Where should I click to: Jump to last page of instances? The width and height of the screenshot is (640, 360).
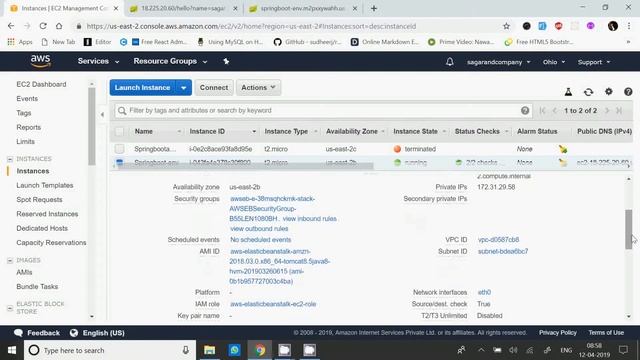pos(619,111)
